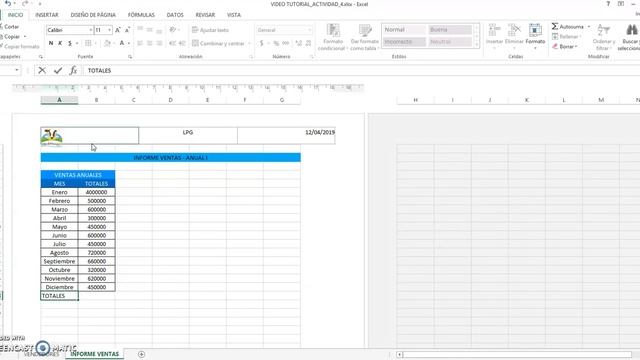Open the VISTA ribbon tab
Image resolution: width=640 pixels, height=360 pixels.
[234, 15]
